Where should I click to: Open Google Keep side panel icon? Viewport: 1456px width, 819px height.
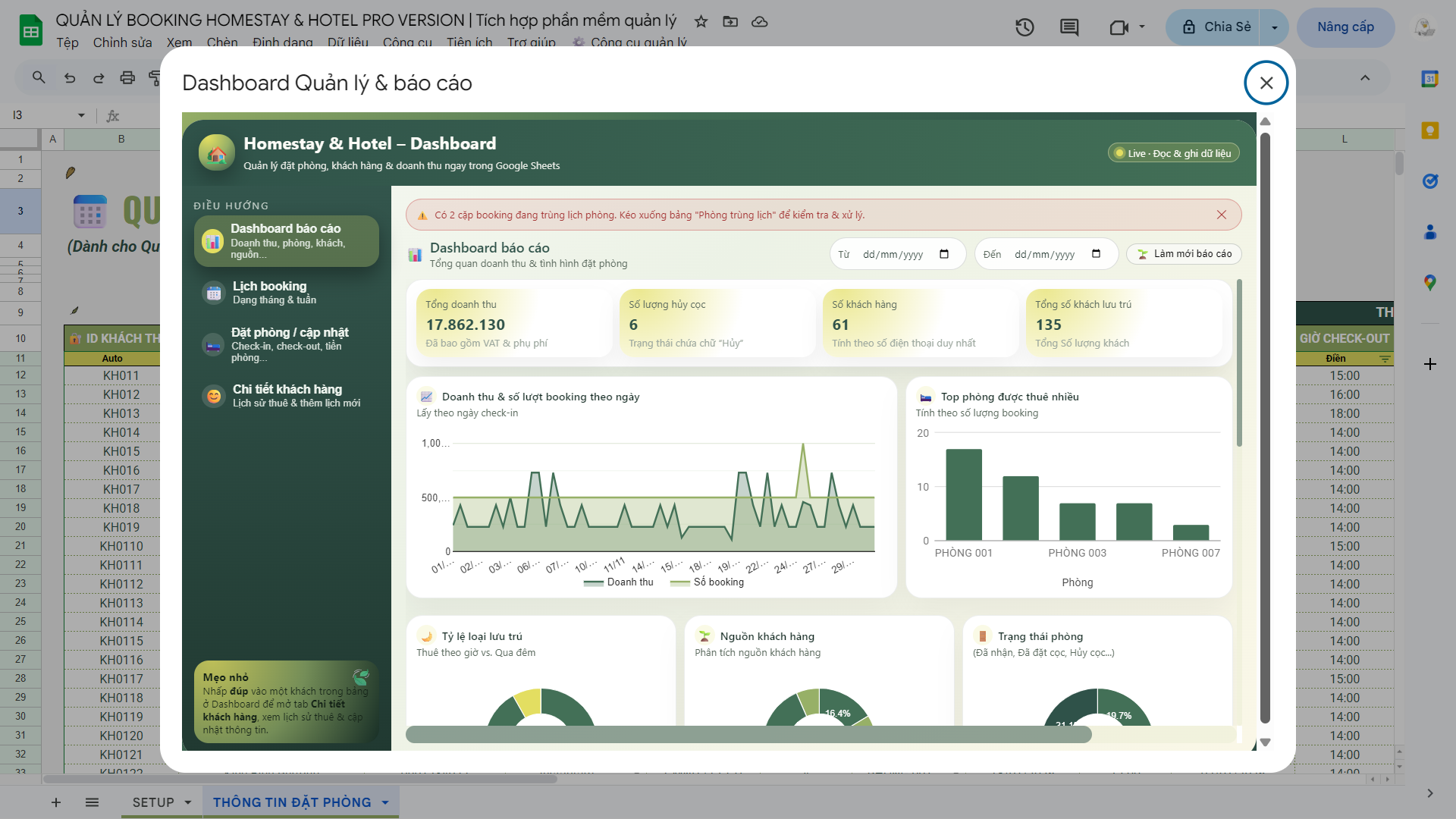[1429, 130]
